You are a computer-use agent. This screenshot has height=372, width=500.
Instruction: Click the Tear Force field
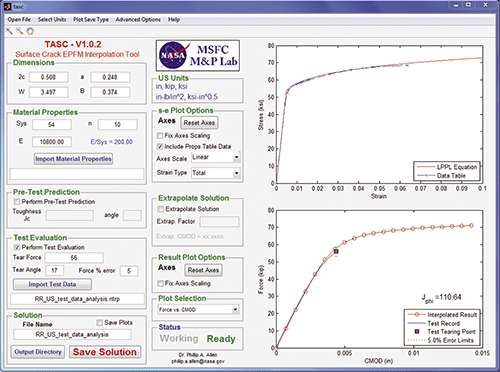pyautogui.click(x=74, y=258)
